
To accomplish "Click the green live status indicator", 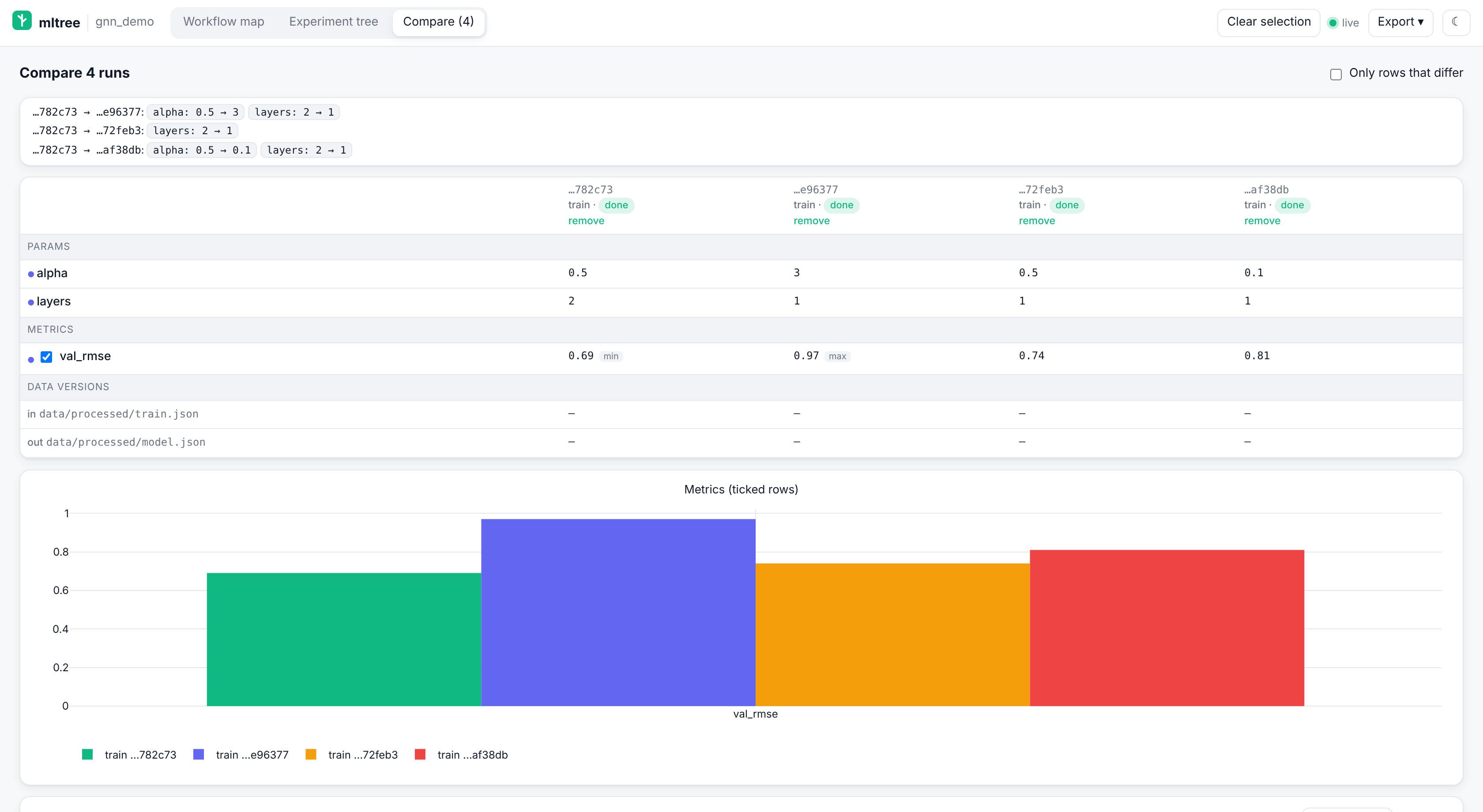I will pyautogui.click(x=1333, y=23).
